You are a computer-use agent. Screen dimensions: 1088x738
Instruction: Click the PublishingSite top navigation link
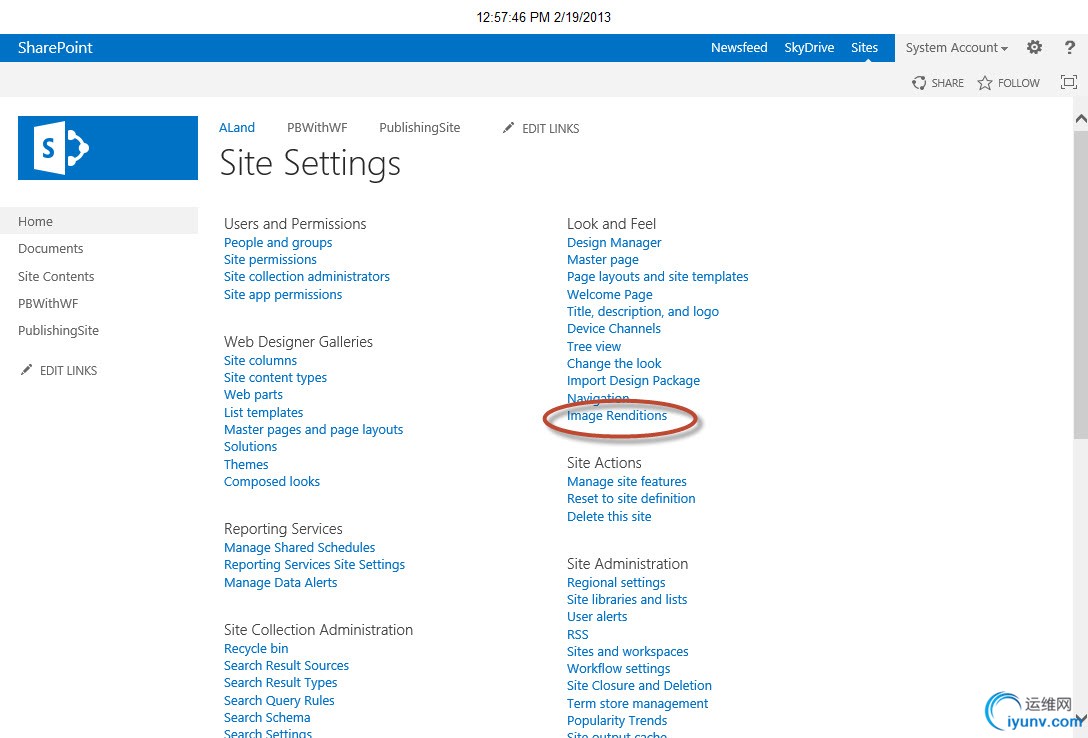pos(420,128)
